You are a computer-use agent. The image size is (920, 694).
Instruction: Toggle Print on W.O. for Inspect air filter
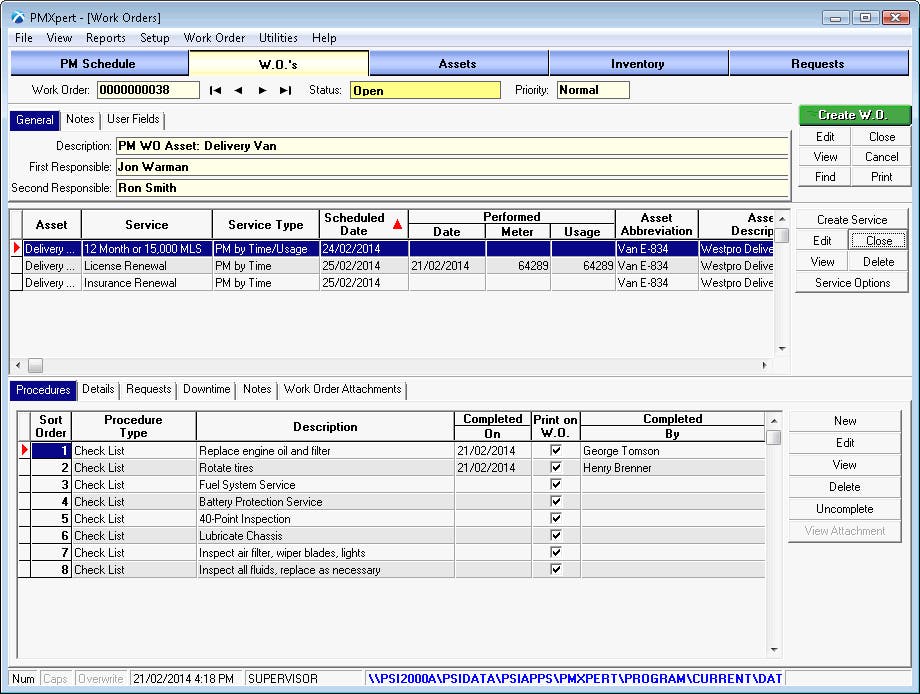[x=556, y=552]
